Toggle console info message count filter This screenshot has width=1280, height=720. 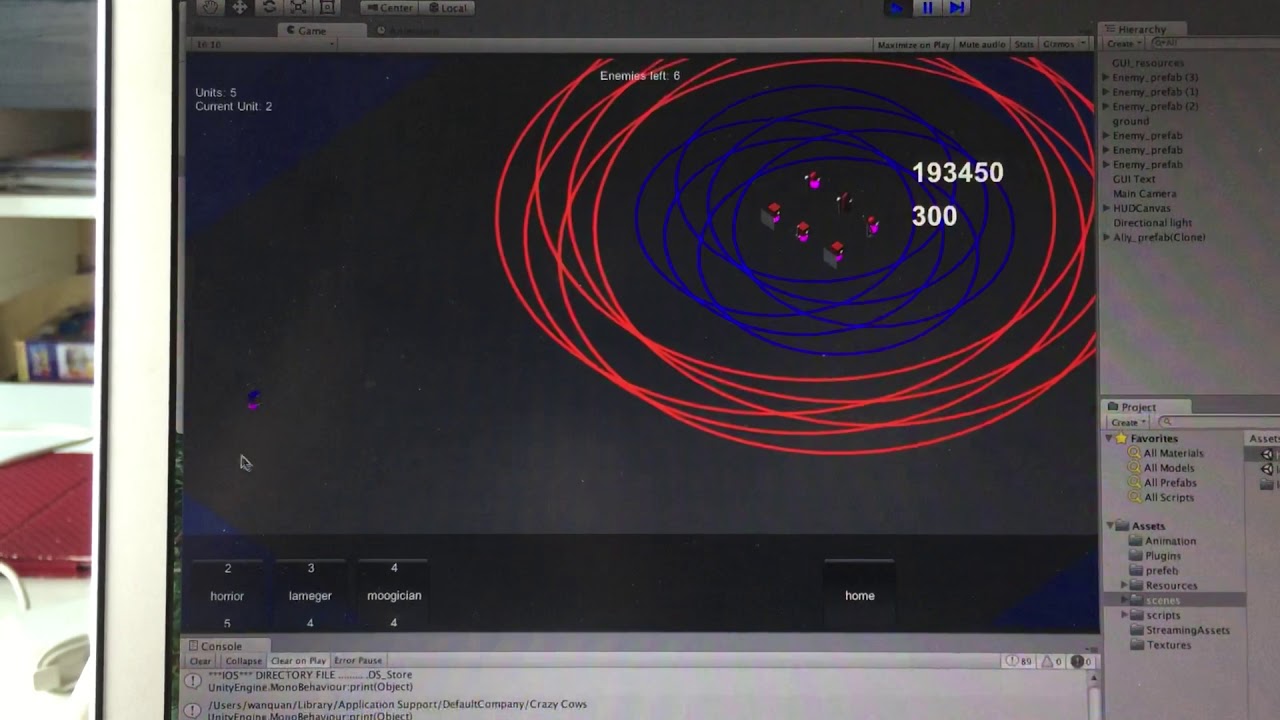pyautogui.click(x=1019, y=661)
